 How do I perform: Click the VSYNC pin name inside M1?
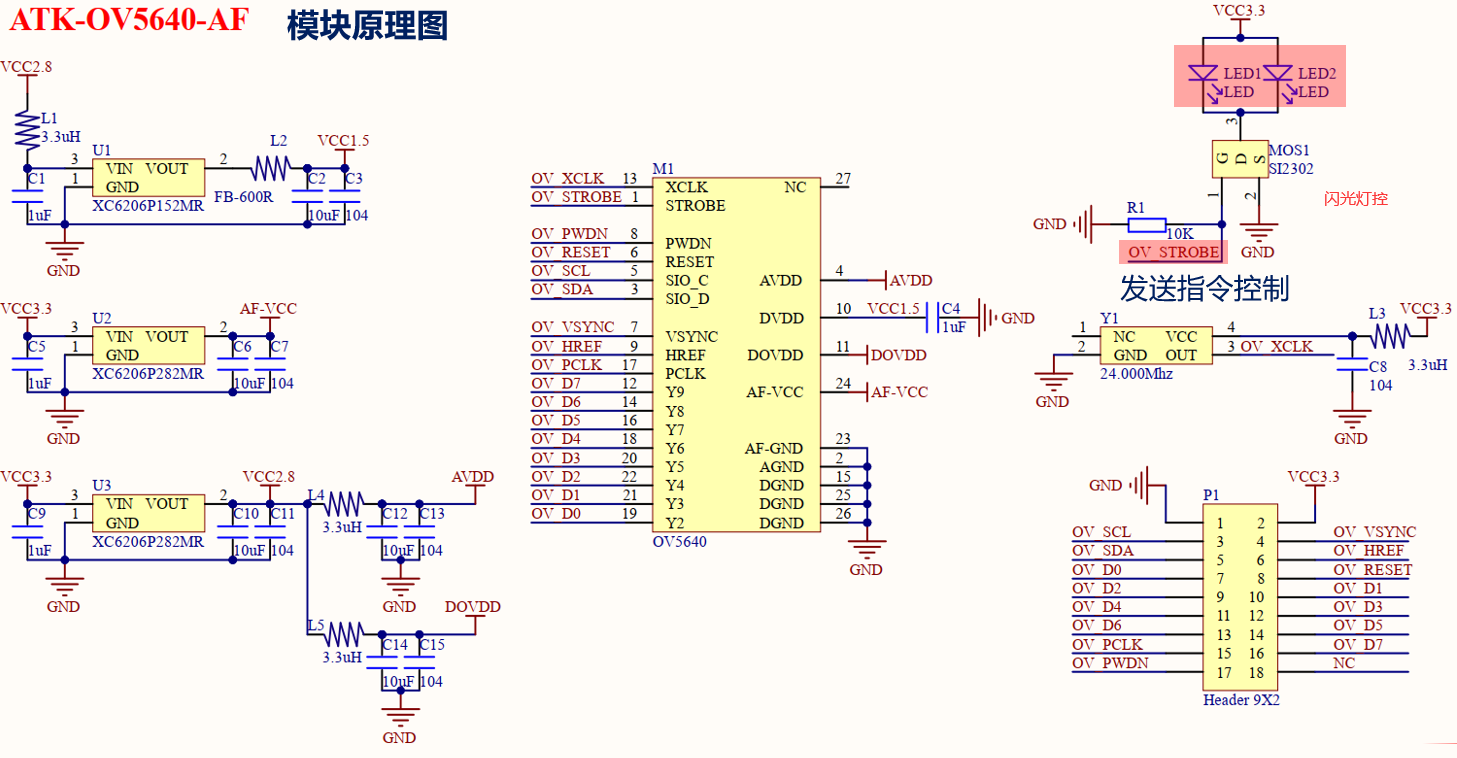(692, 336)
